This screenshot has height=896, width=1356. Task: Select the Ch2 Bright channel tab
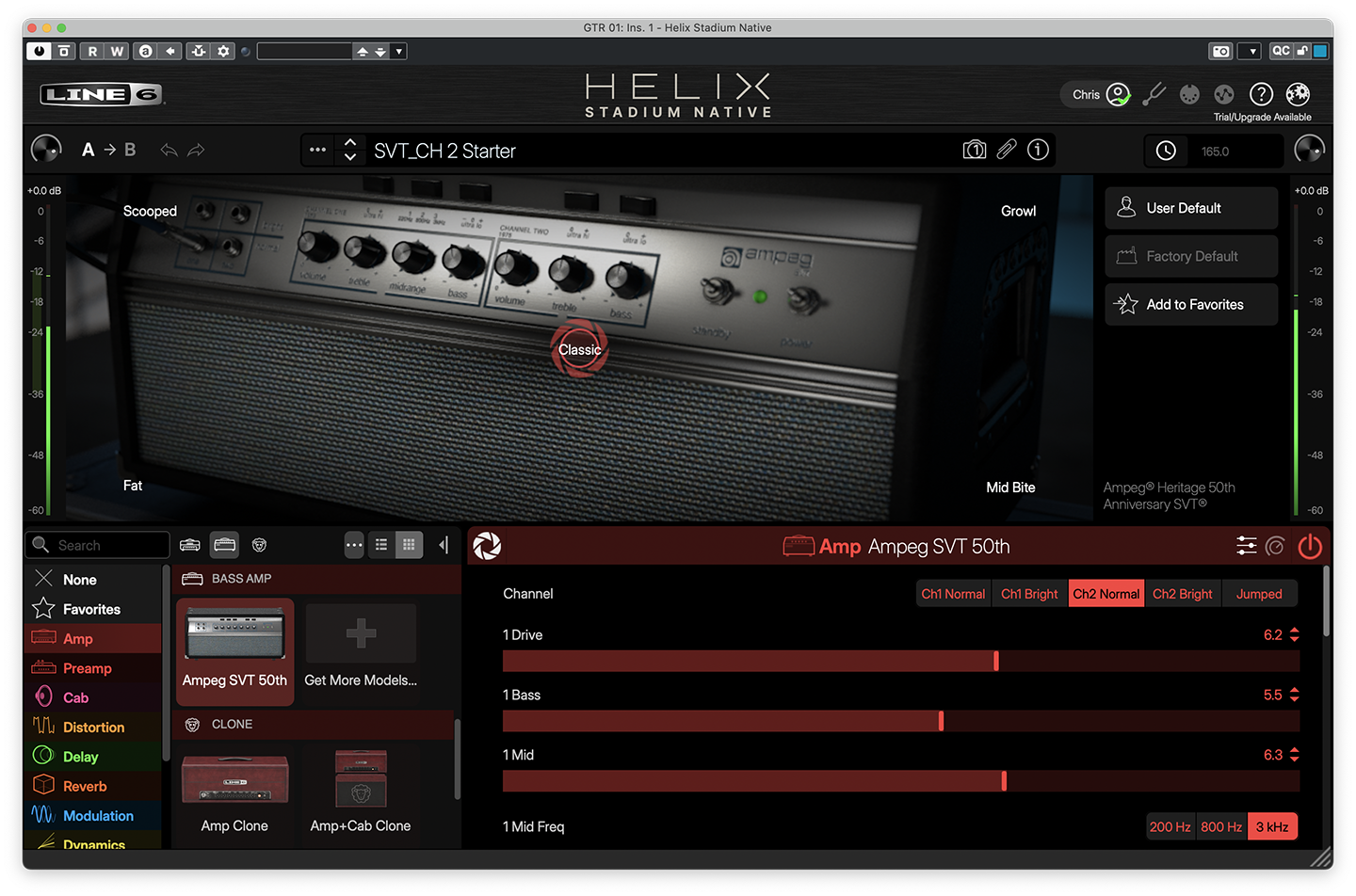coord(1183,594)
